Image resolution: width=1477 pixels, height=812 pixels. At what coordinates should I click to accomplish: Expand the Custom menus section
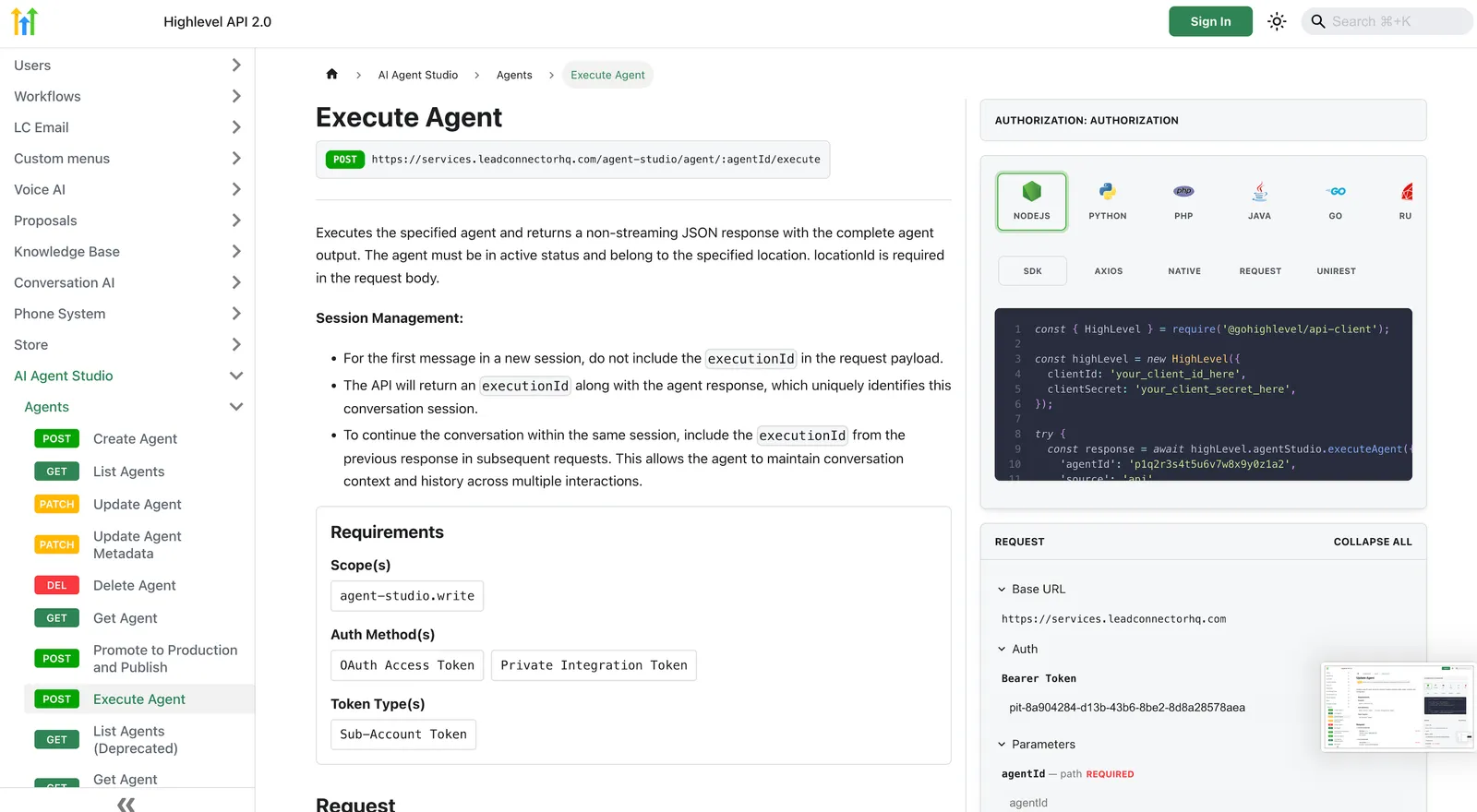point(236,159)
